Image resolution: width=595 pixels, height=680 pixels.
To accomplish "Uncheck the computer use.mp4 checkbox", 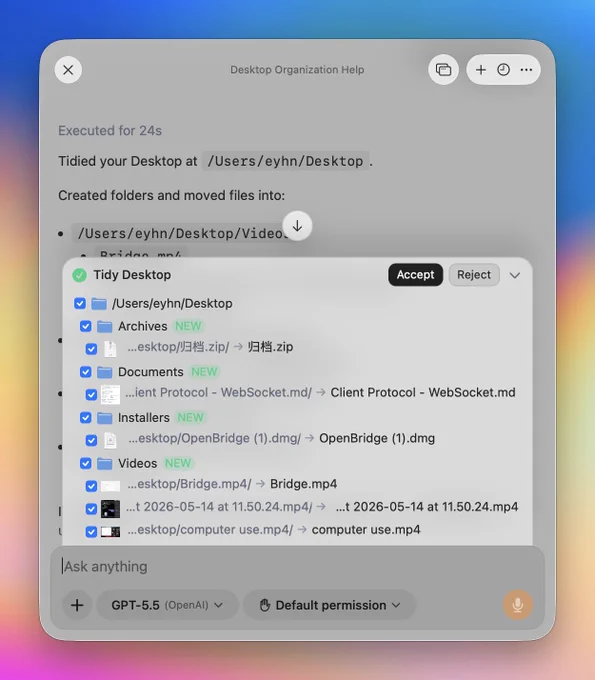I will [x=91, y=532].
